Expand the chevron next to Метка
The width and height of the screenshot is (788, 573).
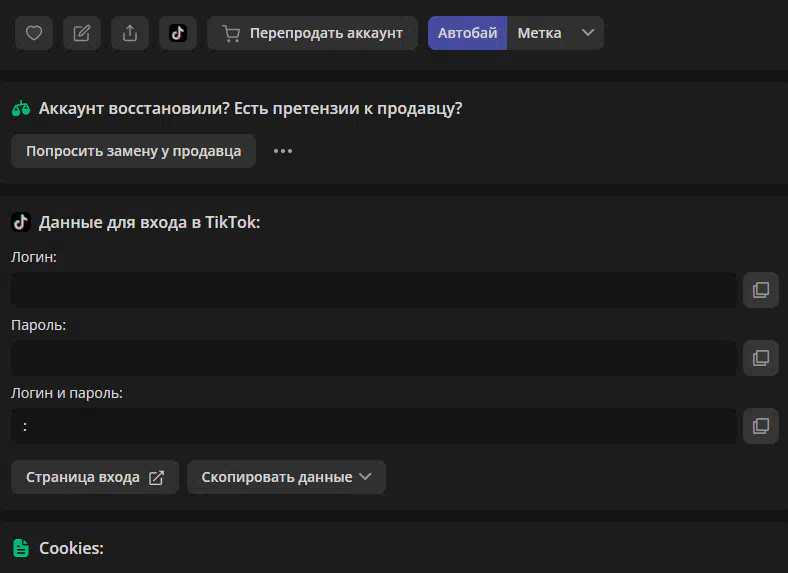588,33
